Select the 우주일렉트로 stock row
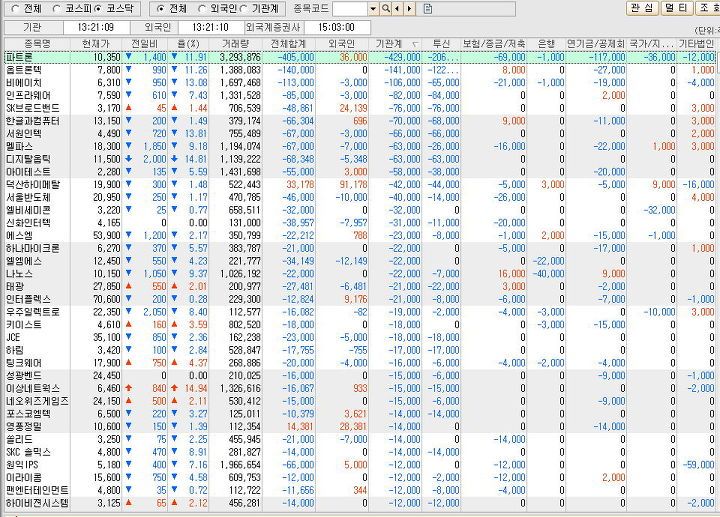 pyautogui.click(x=360, y=312)
